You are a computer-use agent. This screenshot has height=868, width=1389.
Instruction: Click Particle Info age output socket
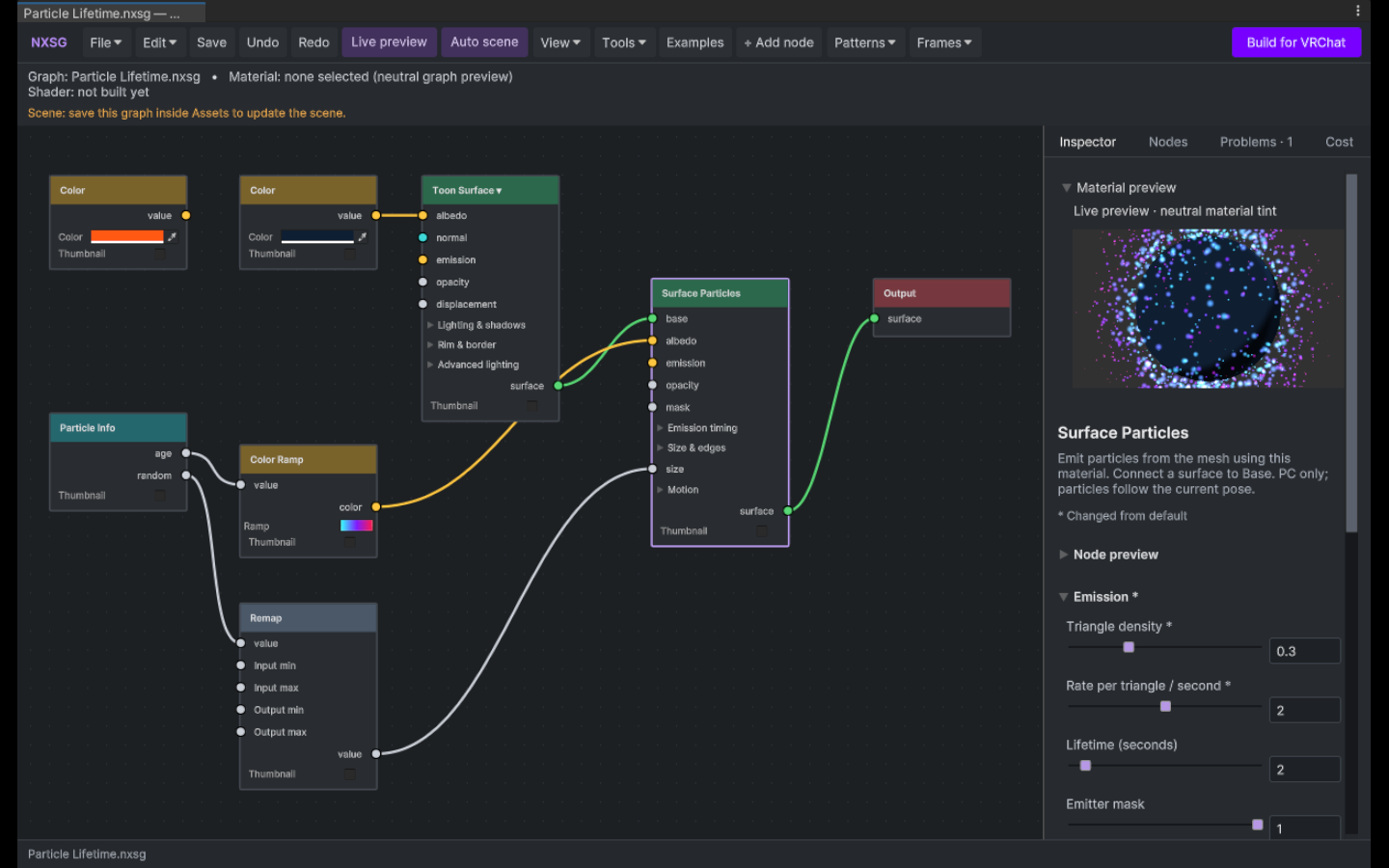pos(186,453)
